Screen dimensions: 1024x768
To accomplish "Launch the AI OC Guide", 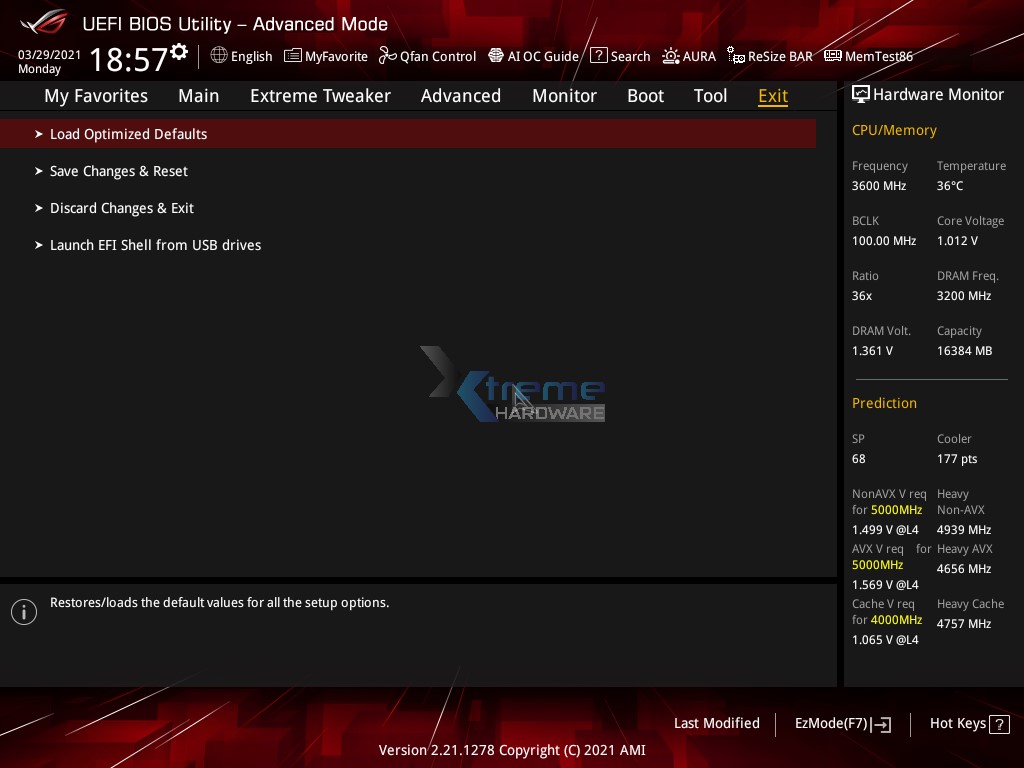I will coord(496,56).
